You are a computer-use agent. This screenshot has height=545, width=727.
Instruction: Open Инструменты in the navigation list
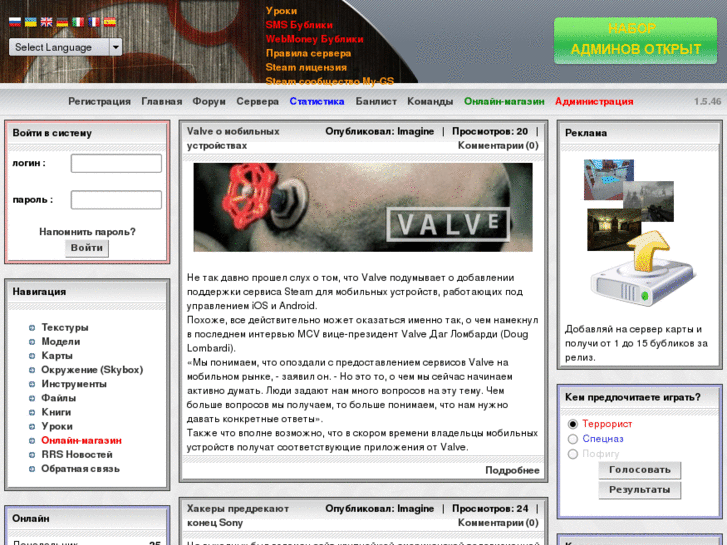74,384
